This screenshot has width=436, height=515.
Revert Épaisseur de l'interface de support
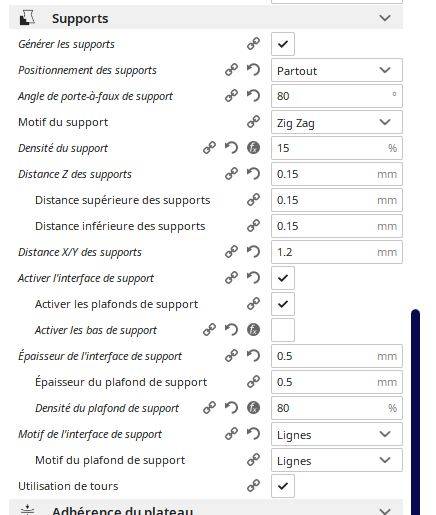[x=253, y=356]
